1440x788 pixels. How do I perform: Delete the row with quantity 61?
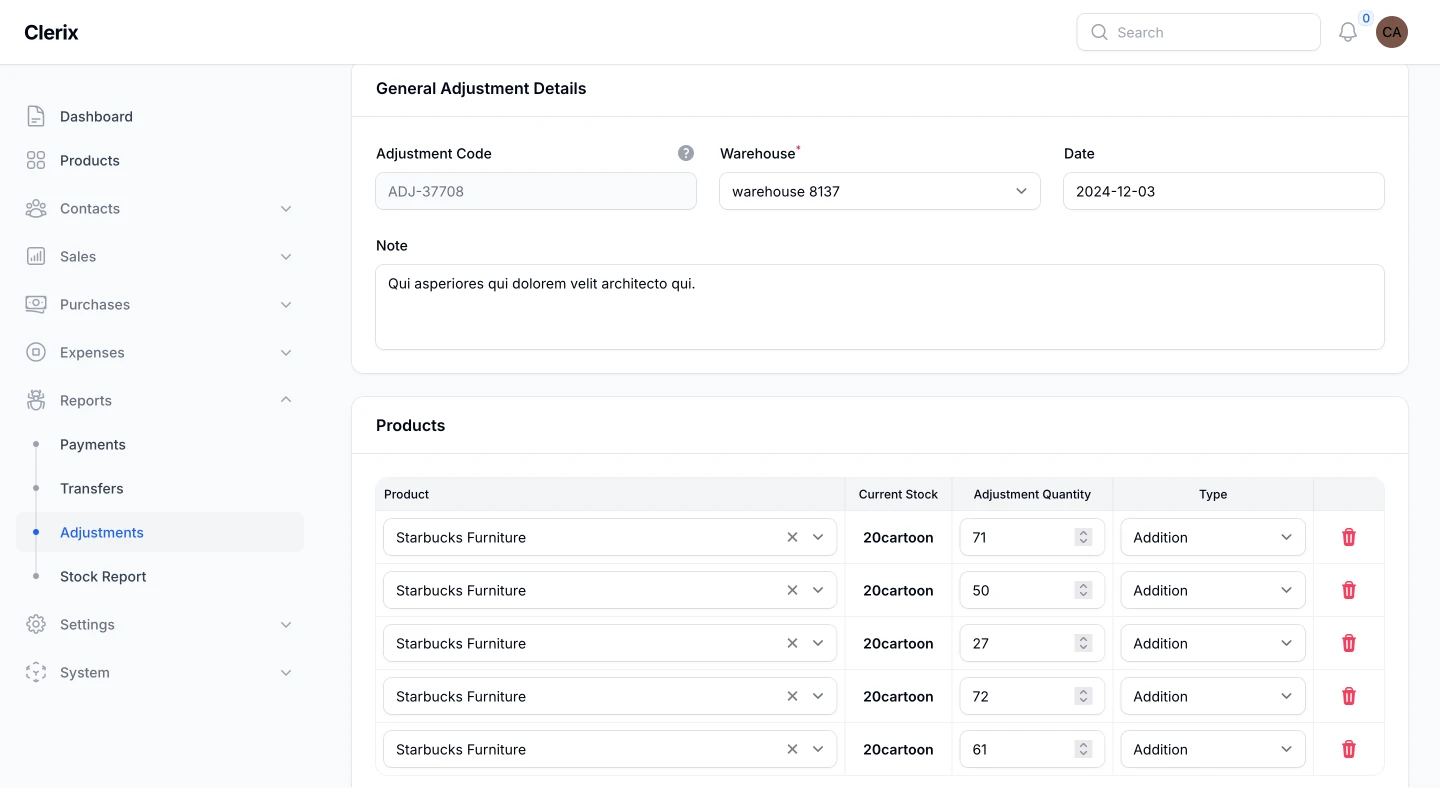click(1349, 749)
